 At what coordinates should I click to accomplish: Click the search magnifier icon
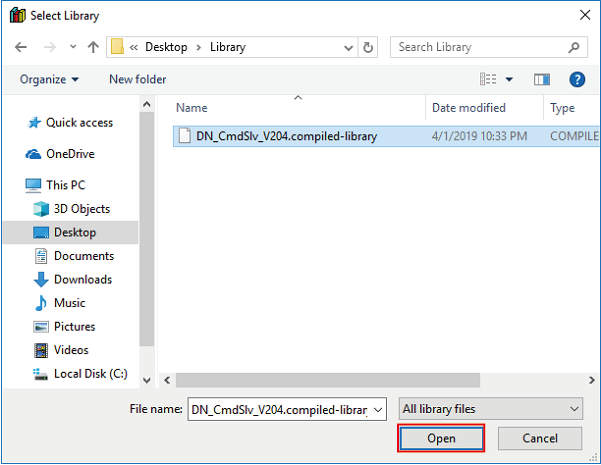click(x=575, y=47)
